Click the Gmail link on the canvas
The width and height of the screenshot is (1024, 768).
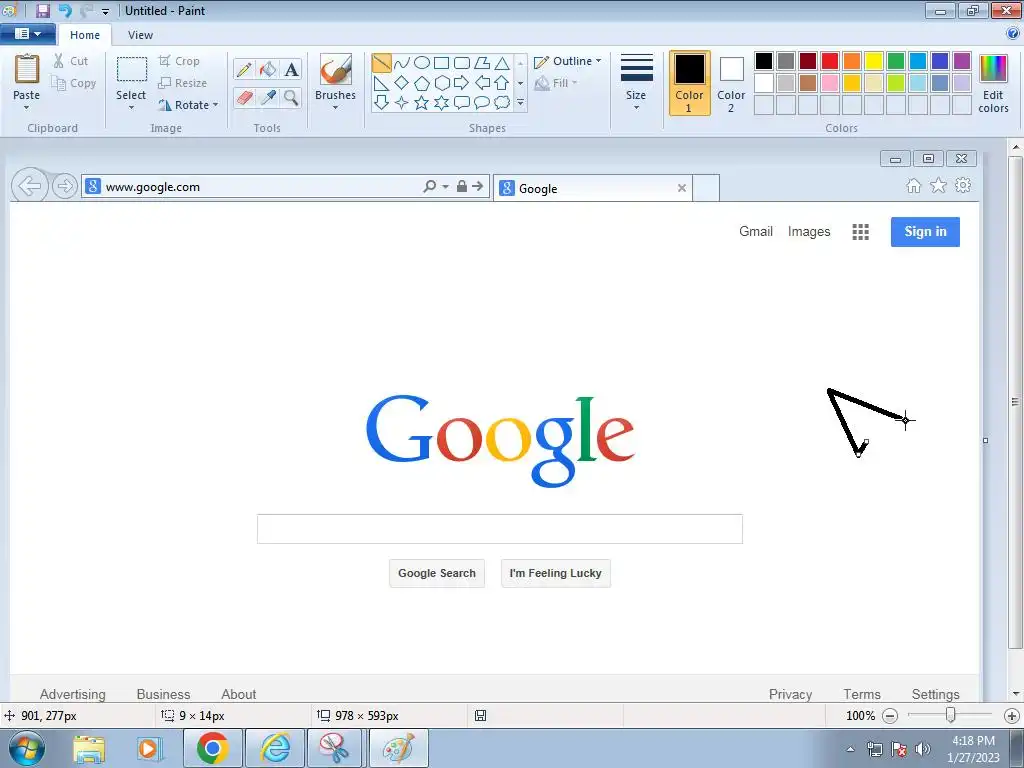tap(756, 231)
